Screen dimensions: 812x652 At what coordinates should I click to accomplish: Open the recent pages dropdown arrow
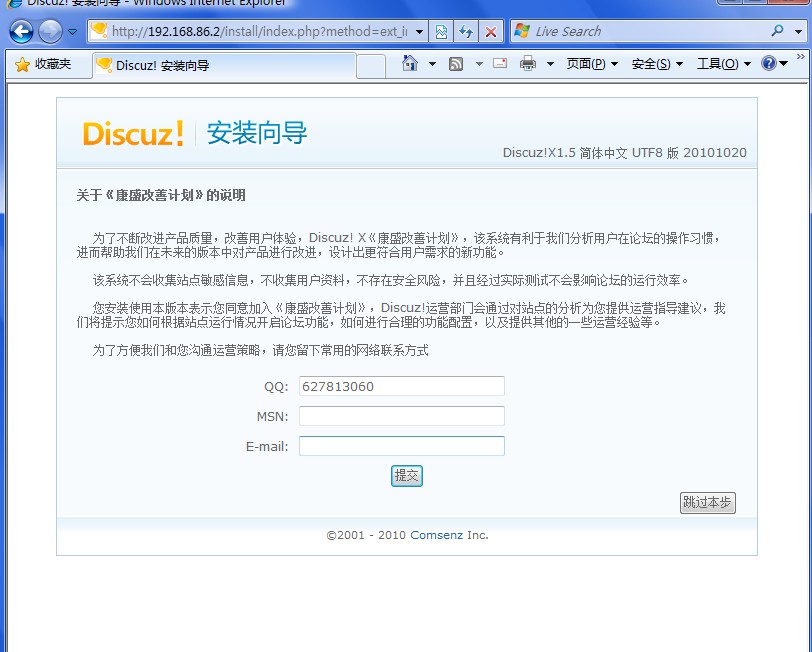72,32
